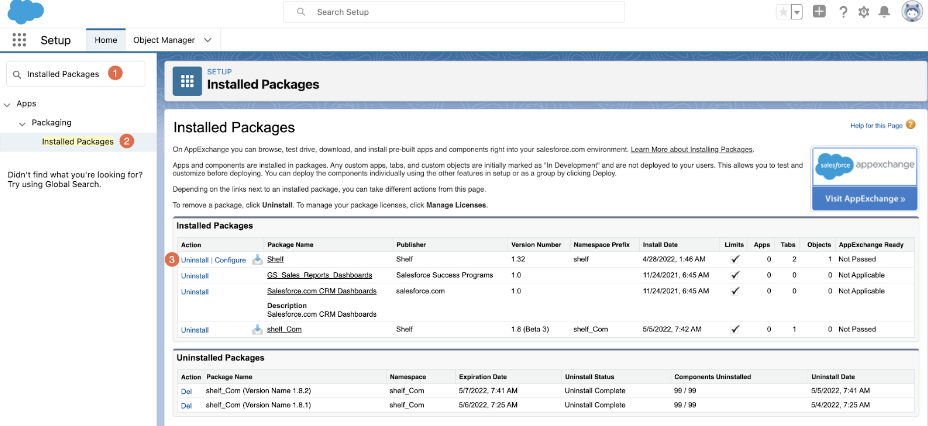Screen dimensions: 928x426
Task: Click Limits checkmark in GS_Sales_Reports_Dashboards row
Action: tap(735, 275)
